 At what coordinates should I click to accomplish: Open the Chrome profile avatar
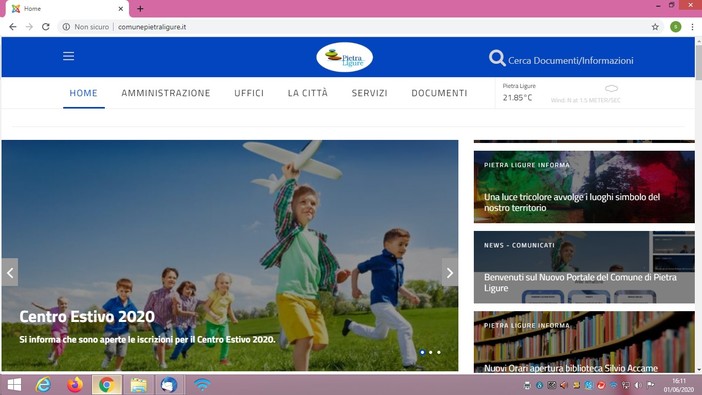[x=676, y=27]
